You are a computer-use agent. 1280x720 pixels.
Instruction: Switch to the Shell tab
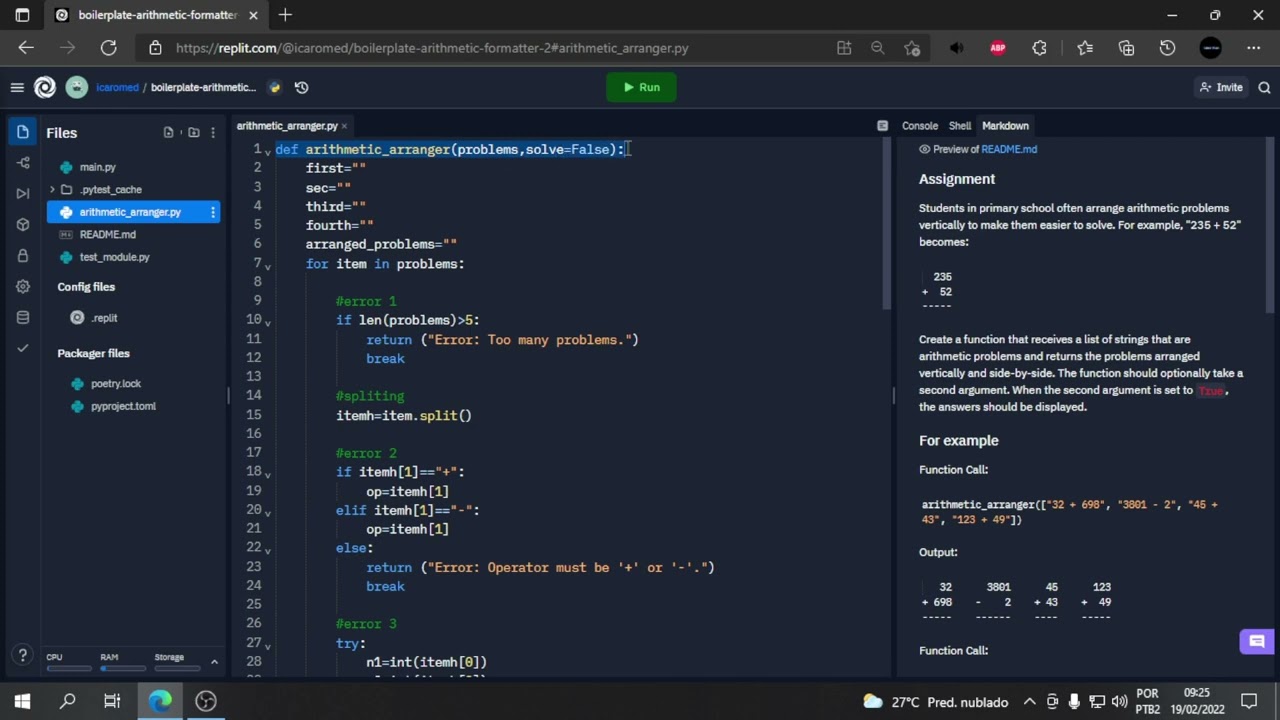click(960, 126)
